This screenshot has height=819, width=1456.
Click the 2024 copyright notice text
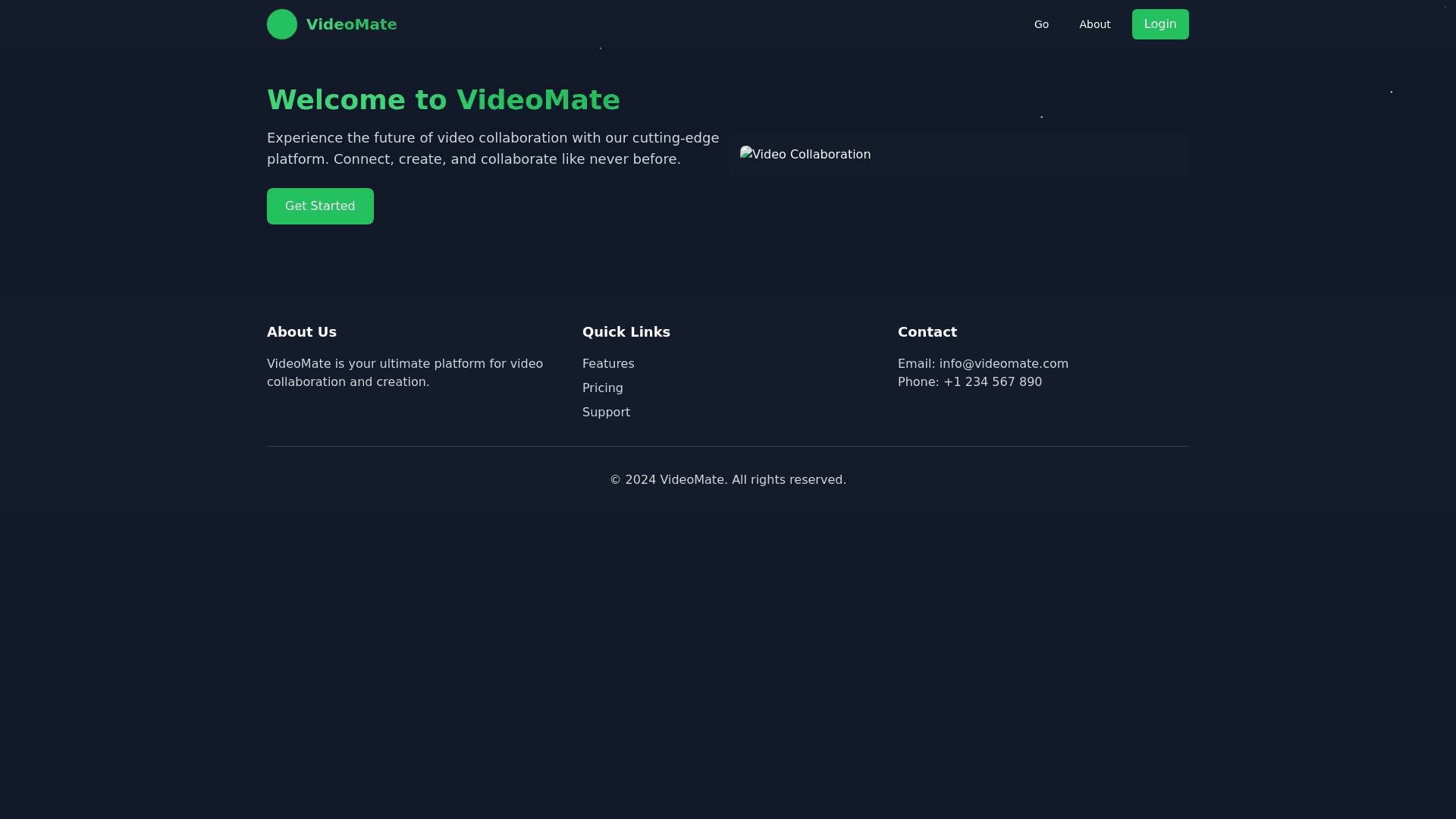pyautogui.click(x=727, y=480)
